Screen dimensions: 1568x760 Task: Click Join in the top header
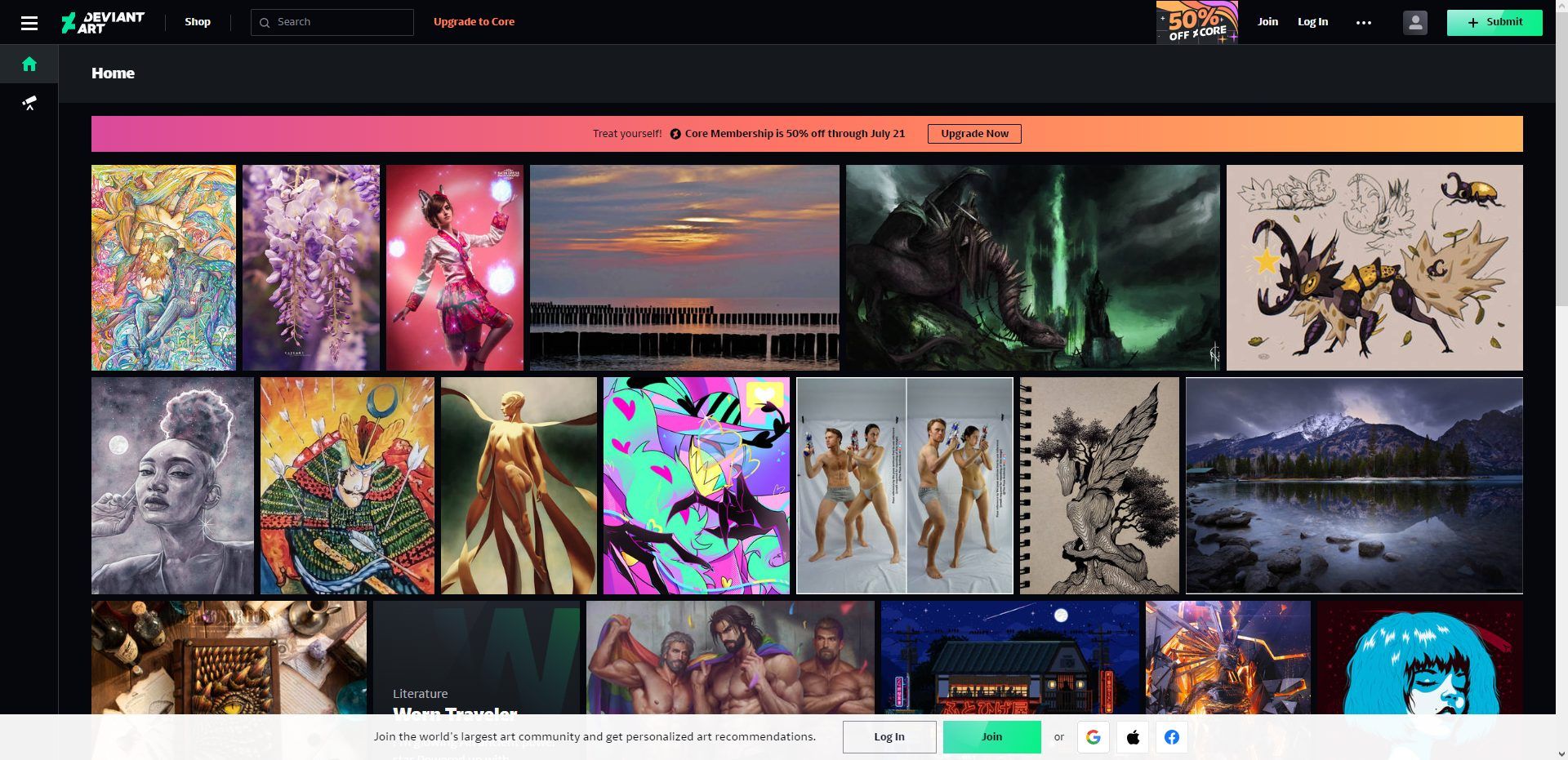pyautogui.click(x=1267, y=22)
